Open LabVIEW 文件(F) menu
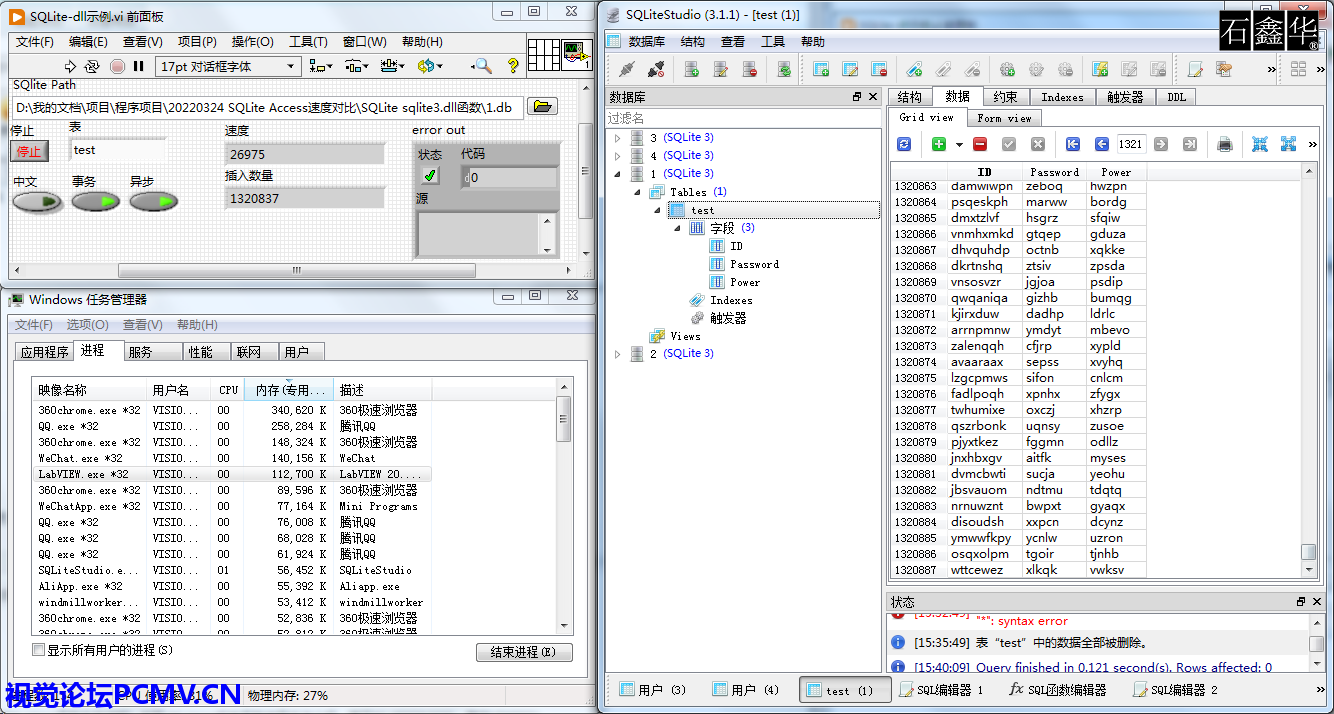The width and height of the screenshot is (1334, 714). (x=35, y=42)
